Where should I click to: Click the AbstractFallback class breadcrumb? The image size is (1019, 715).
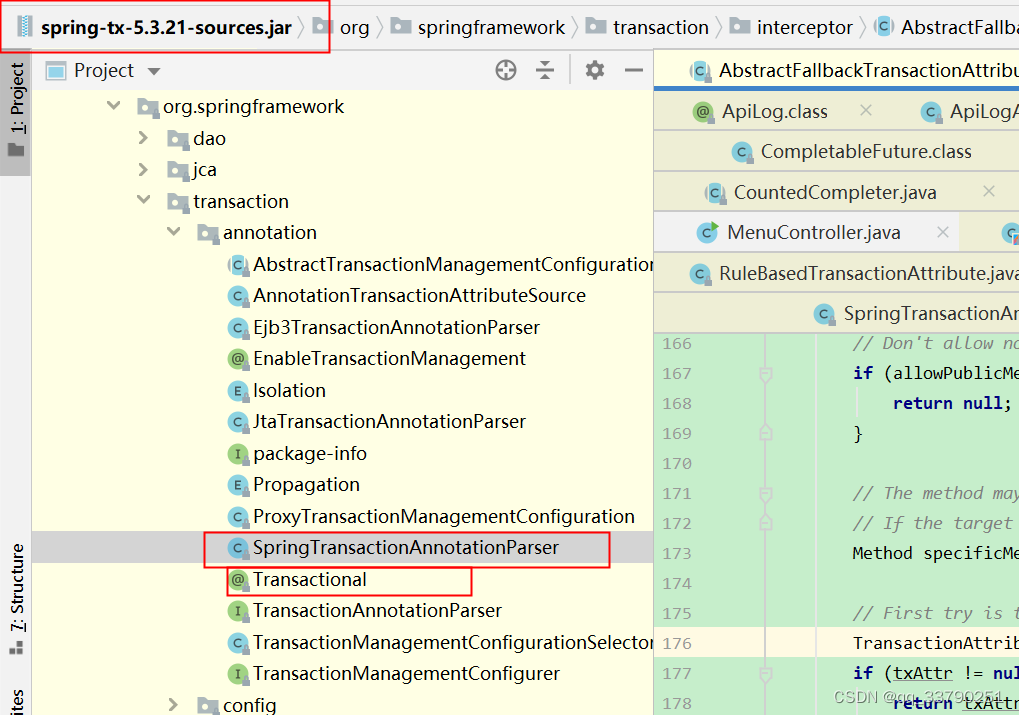(946, 27)
